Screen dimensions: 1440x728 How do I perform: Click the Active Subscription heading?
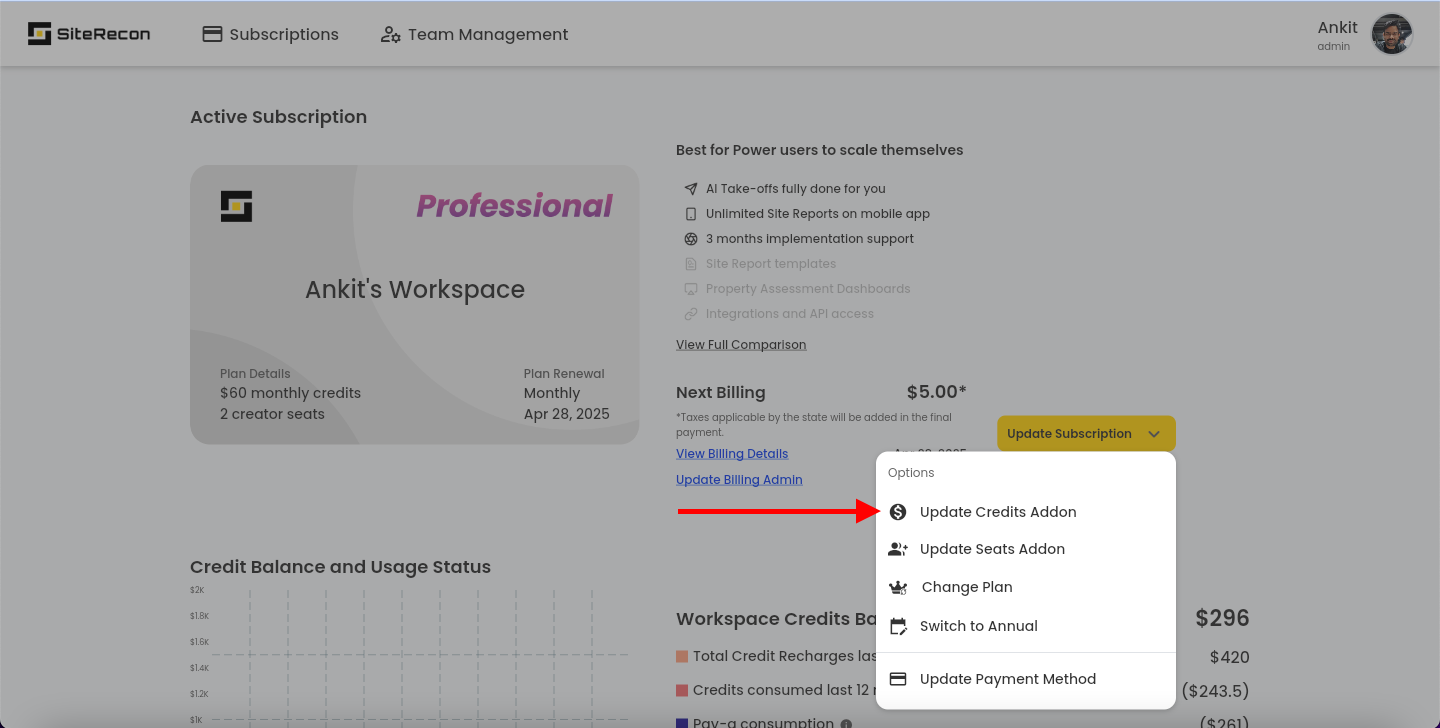278,117
